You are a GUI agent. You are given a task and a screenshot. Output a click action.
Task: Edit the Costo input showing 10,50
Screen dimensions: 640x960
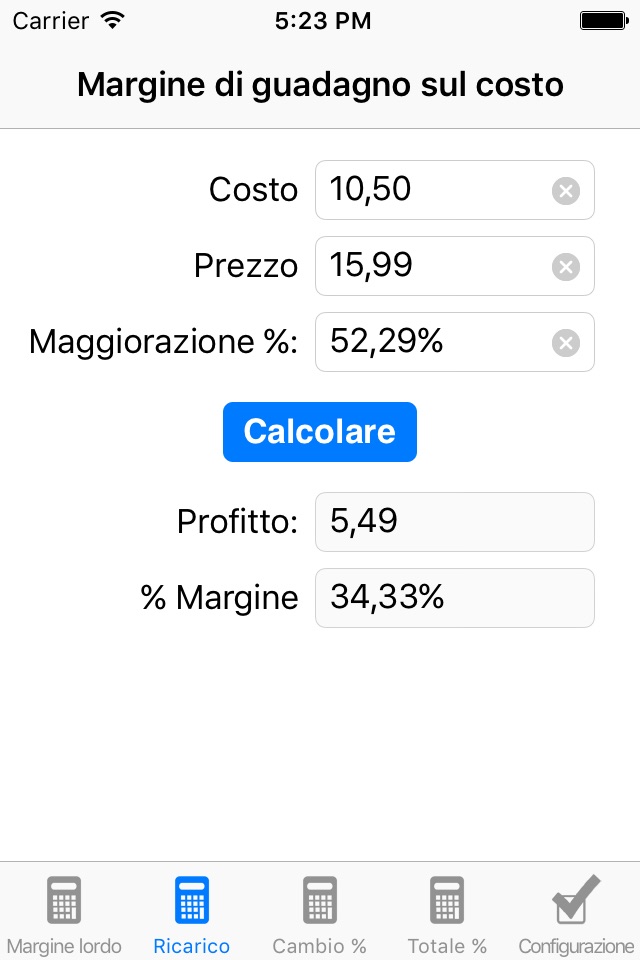coord(435,190)
